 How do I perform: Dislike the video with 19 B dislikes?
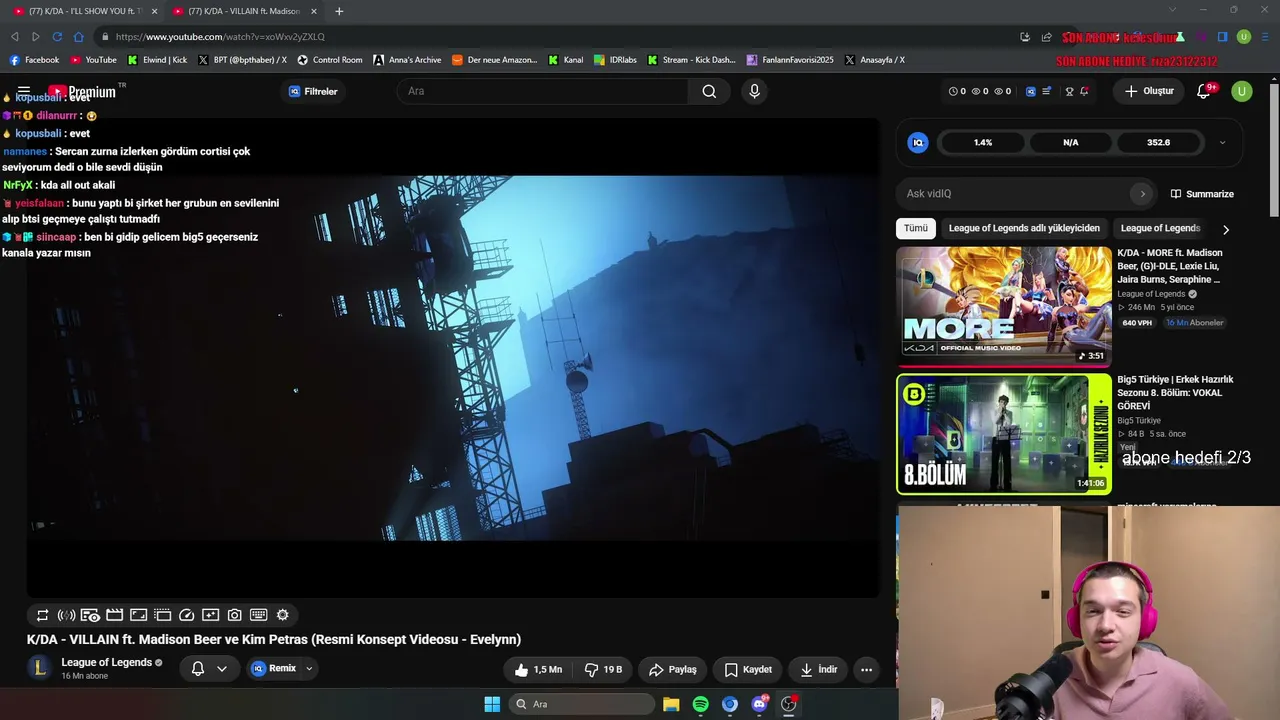click(x=602, y=669)
